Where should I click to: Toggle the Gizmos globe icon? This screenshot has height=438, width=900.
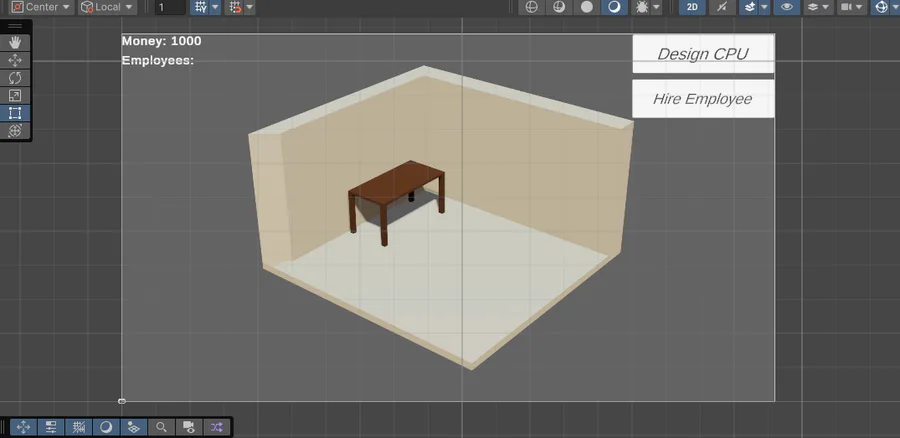881,7
